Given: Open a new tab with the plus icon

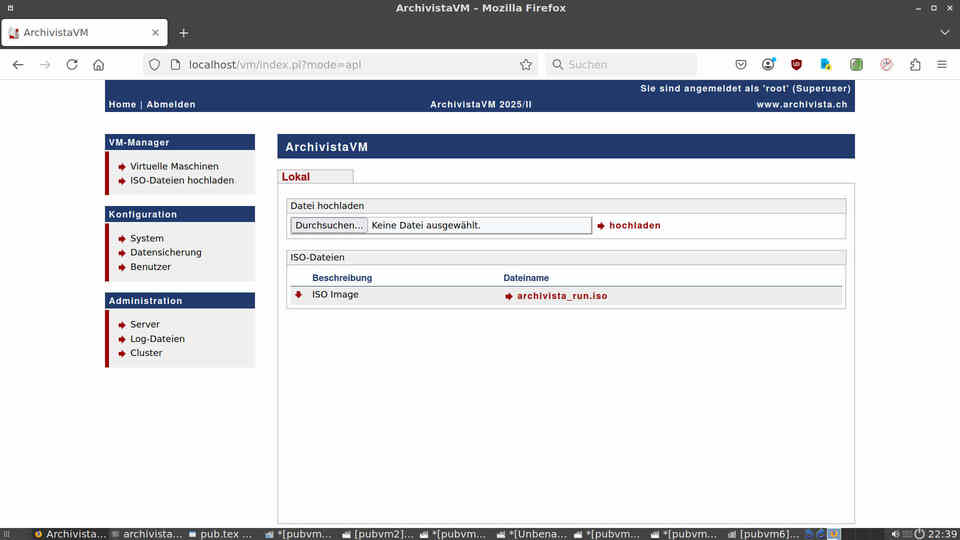Looking at the screenshot, I should tap(184, 33).
